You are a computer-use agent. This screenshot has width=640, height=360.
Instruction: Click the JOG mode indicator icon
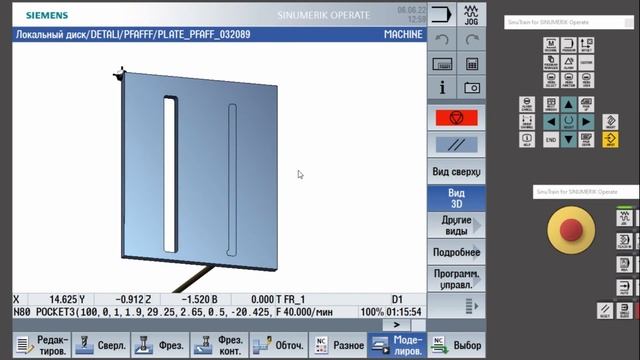pos(471,15)
